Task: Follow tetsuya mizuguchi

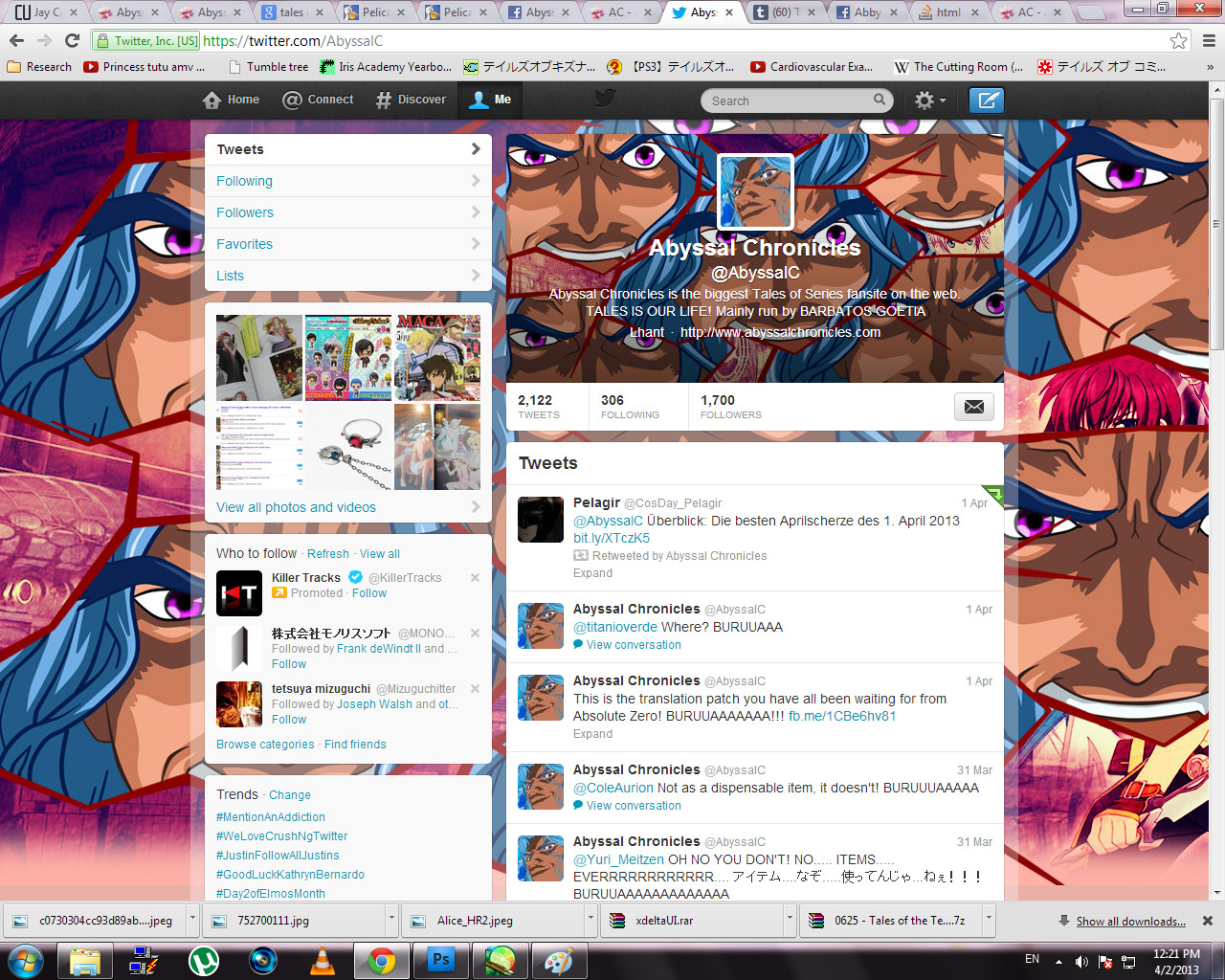Action: click(x=289, y=720)
